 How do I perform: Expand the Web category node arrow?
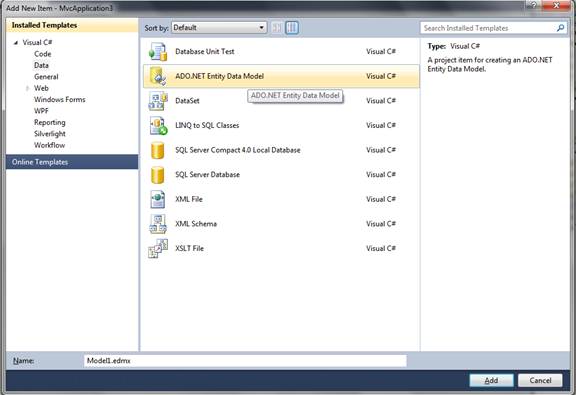pyautogui.click(x=27, y=88)
